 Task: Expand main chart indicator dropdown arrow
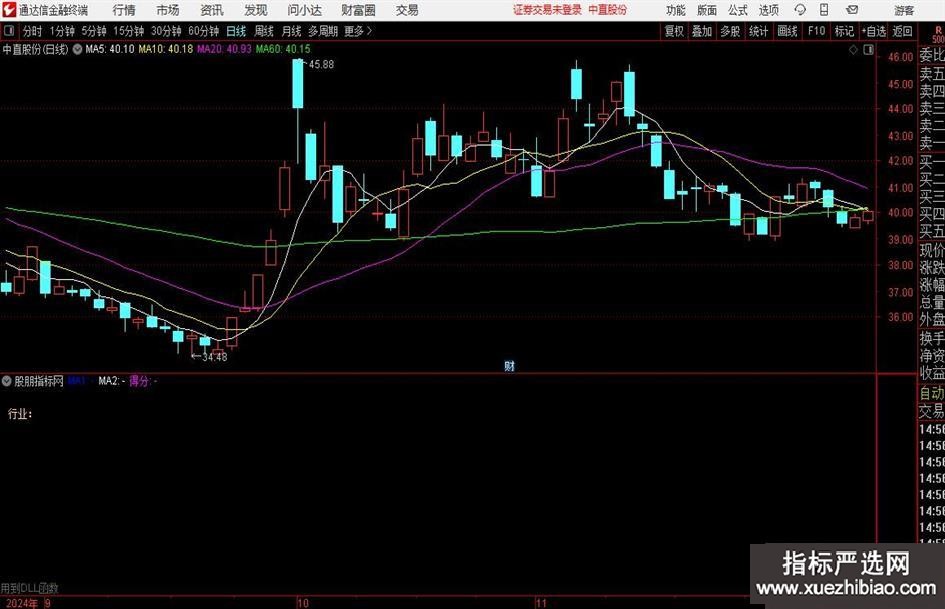[x=77, y=49]
